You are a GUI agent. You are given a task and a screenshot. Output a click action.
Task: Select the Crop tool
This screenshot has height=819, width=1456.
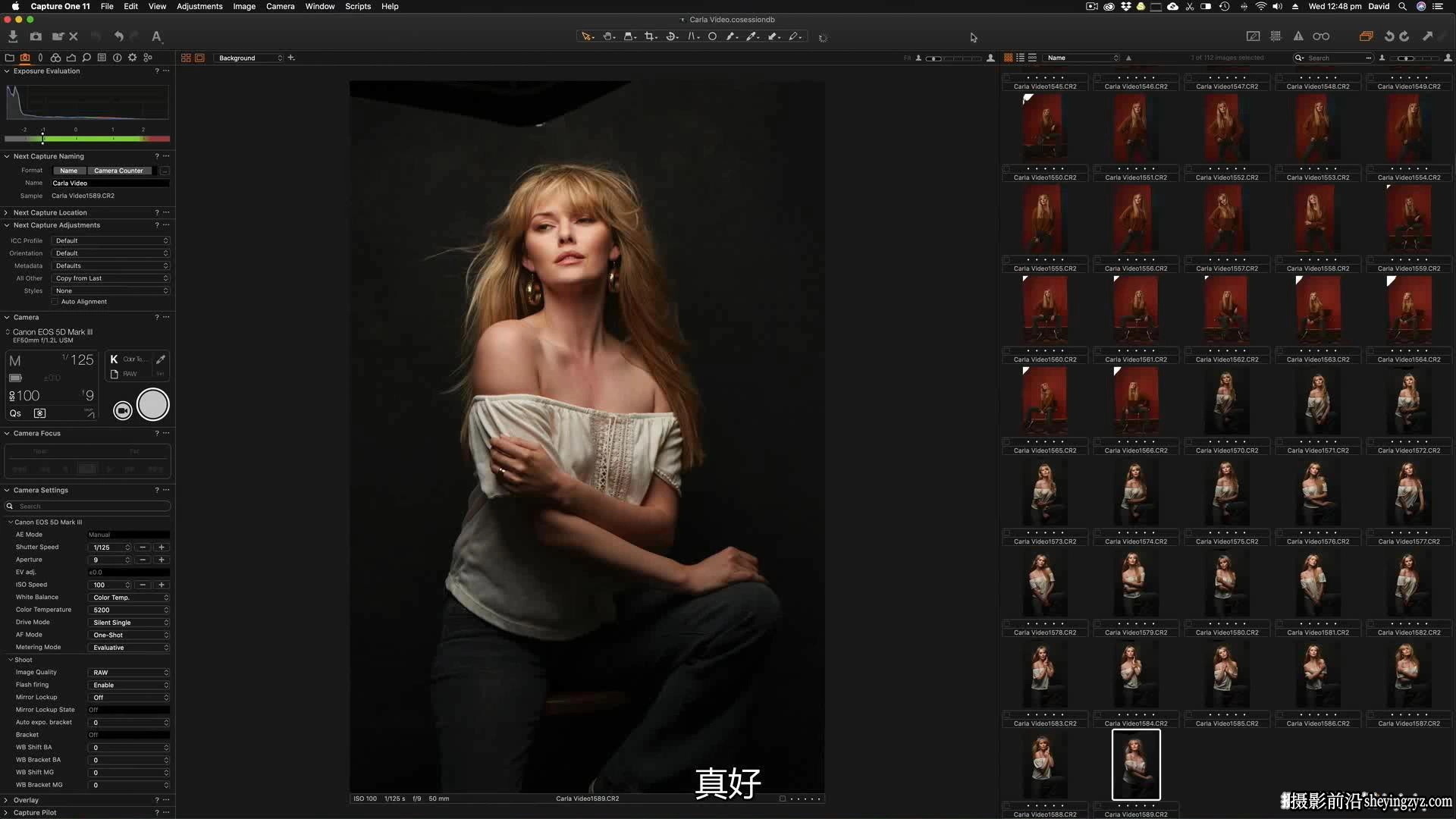pos(651,36)
